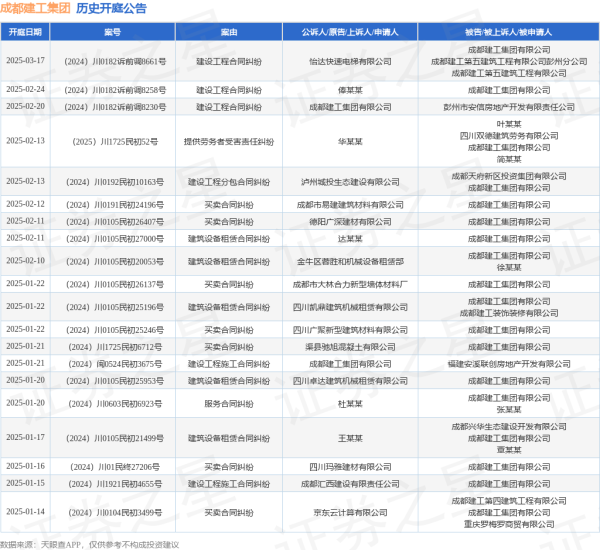
Task: Click cause 服务合同纠纷
Action: [229, 404]
